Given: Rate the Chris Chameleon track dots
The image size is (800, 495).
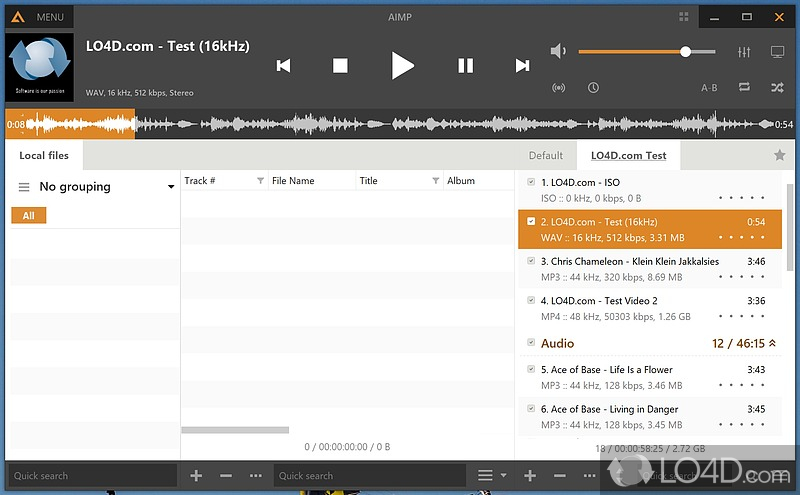Looking at the screenshot, I should [741, 277].
